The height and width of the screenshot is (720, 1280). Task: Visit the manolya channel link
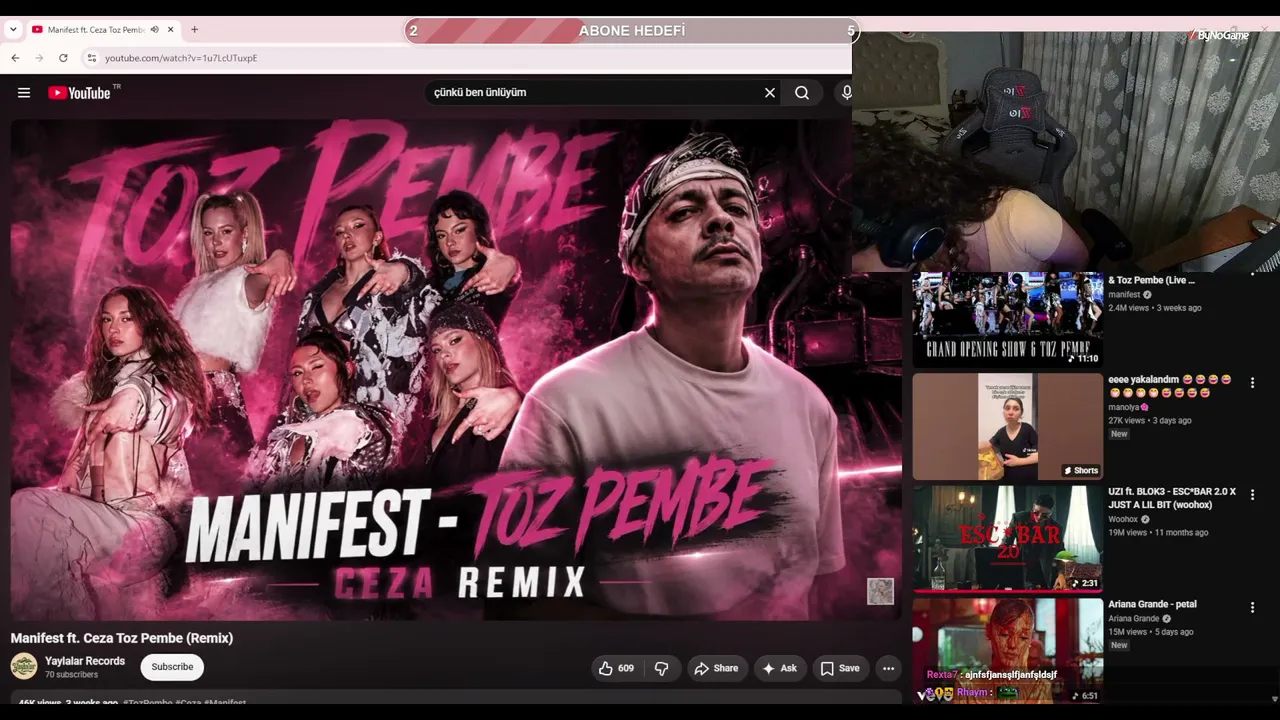point(1124,407)
